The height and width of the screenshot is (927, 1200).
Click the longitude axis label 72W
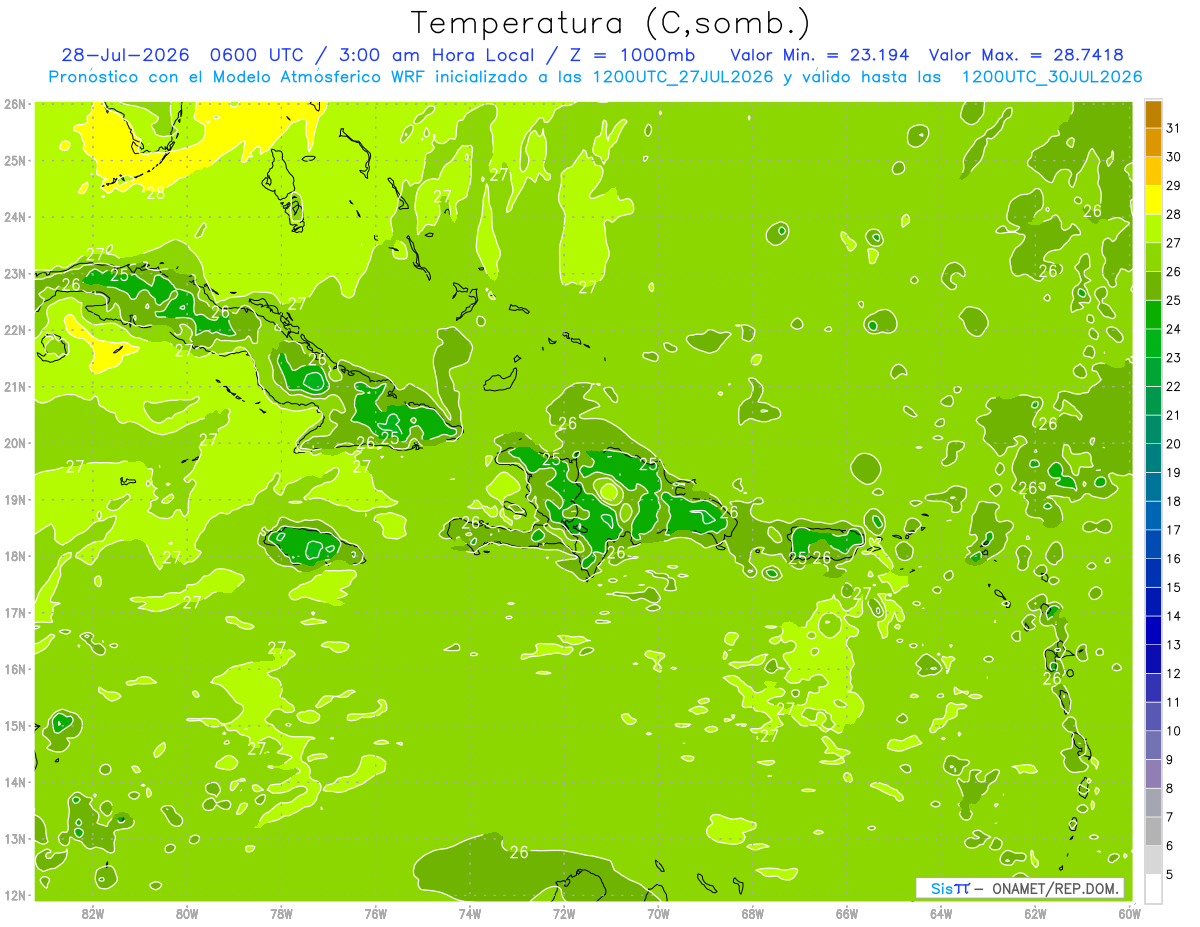pos(564,913)
